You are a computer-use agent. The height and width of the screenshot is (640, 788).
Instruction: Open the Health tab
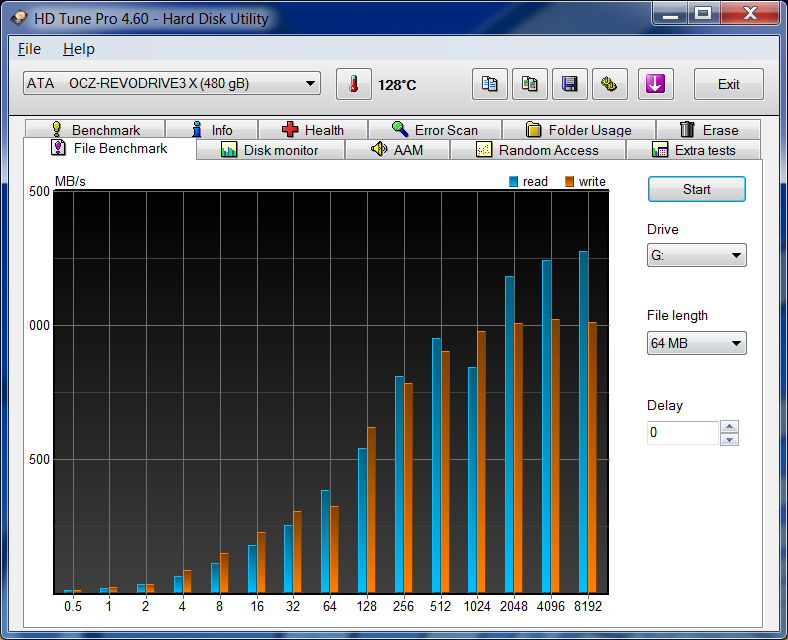313,130
